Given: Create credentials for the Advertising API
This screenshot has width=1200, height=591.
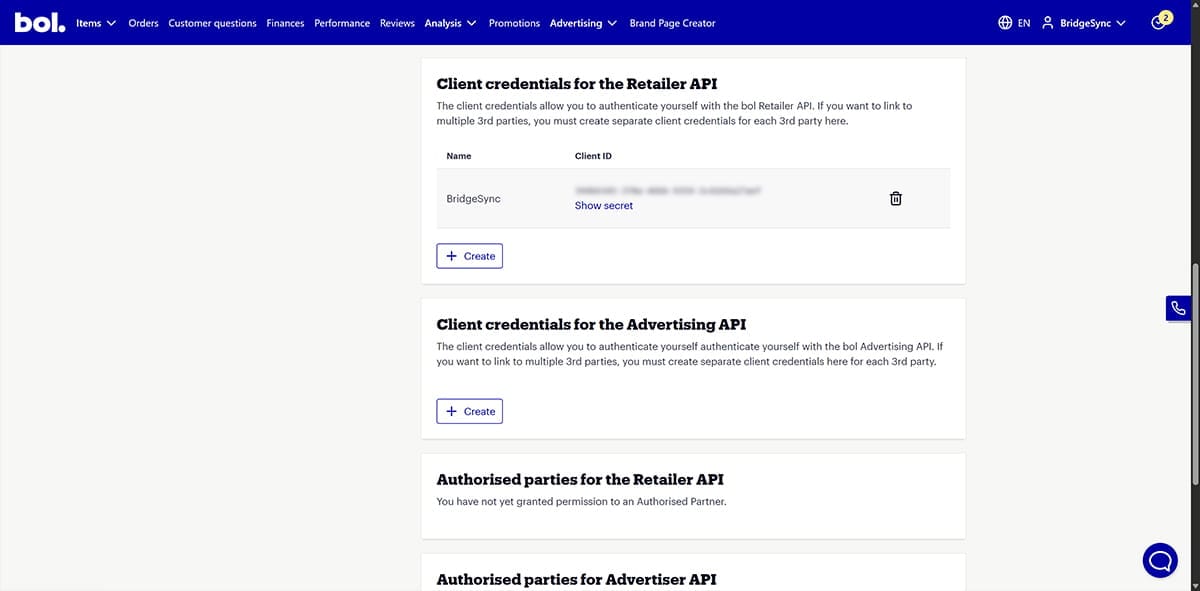Looking at the screenshot, I should tap(469, 411).
